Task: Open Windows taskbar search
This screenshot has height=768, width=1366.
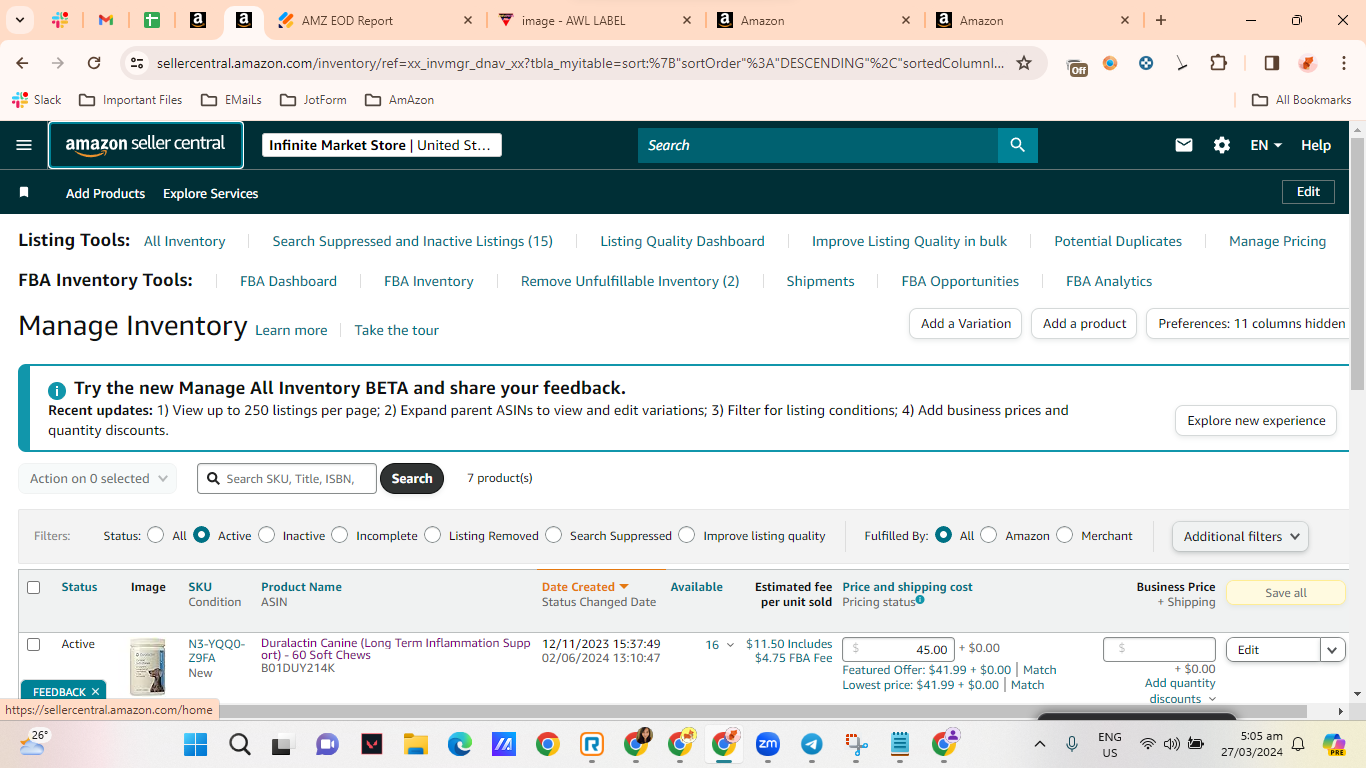Action: [x=240, y=744]
